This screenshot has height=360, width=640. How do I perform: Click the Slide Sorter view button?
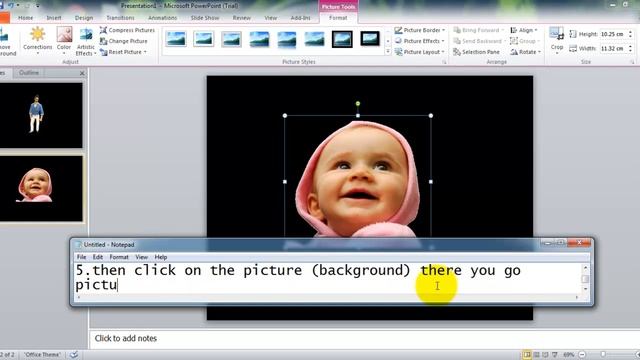pos(536,355)
